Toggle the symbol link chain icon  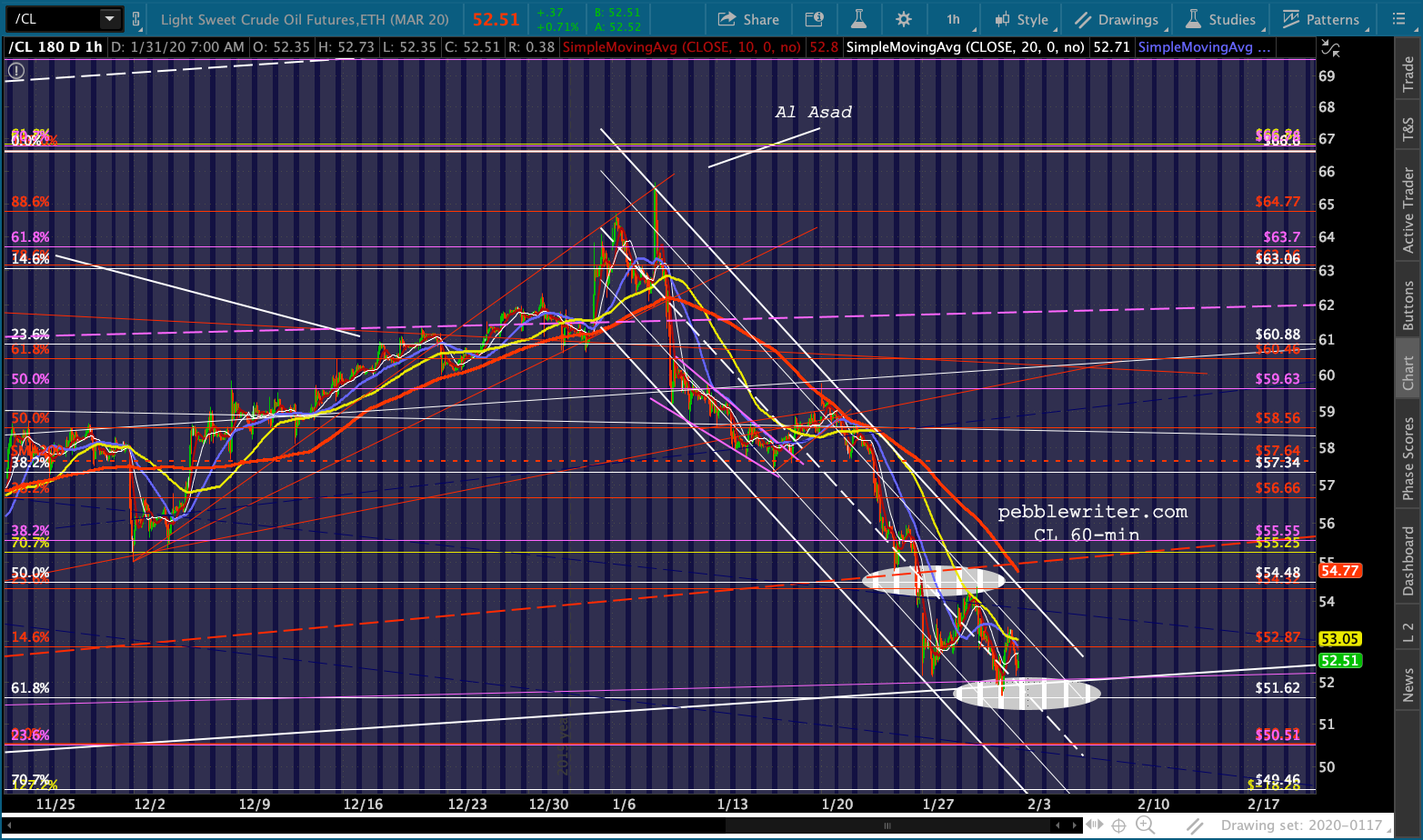136,19
